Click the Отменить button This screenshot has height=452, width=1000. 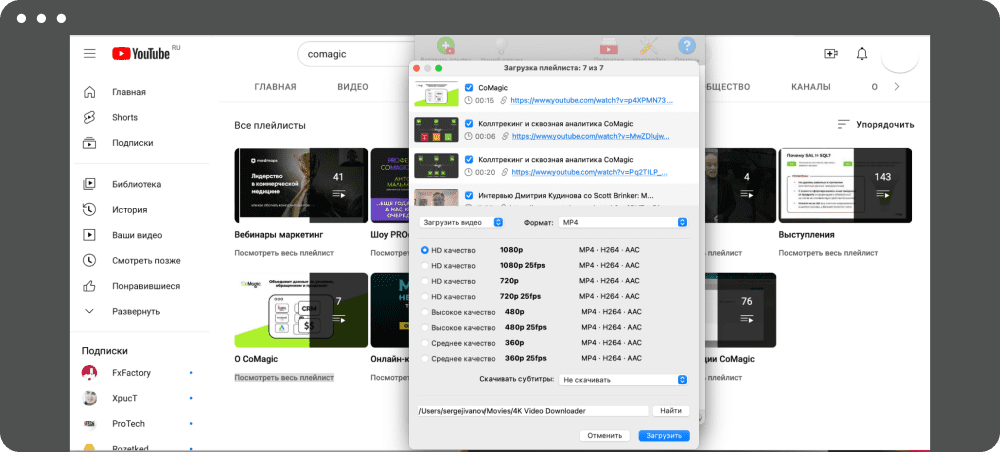click(605, 436)
